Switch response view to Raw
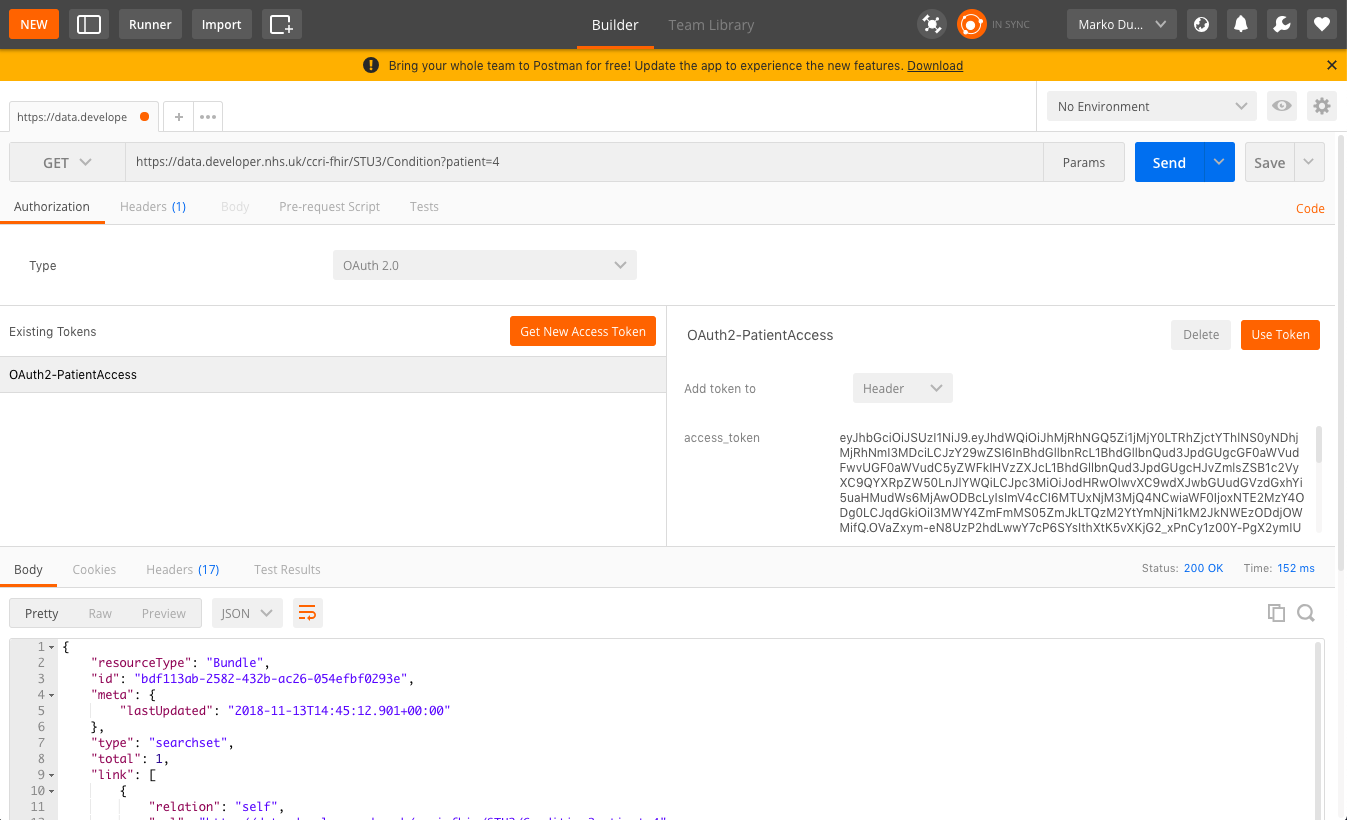Viewport: 1347px width, 820px height. pyautogui.click(x=100, y=613)
